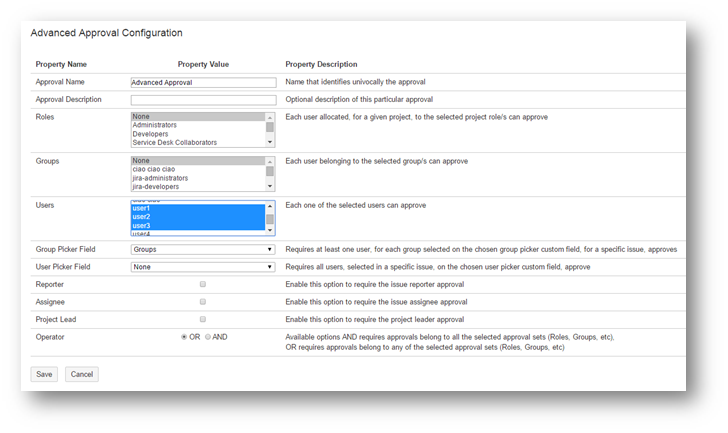Viewport: 728px width, 433px height.
Task: Tick the Project Lead checkbox
Action: (x=203, y=319)
